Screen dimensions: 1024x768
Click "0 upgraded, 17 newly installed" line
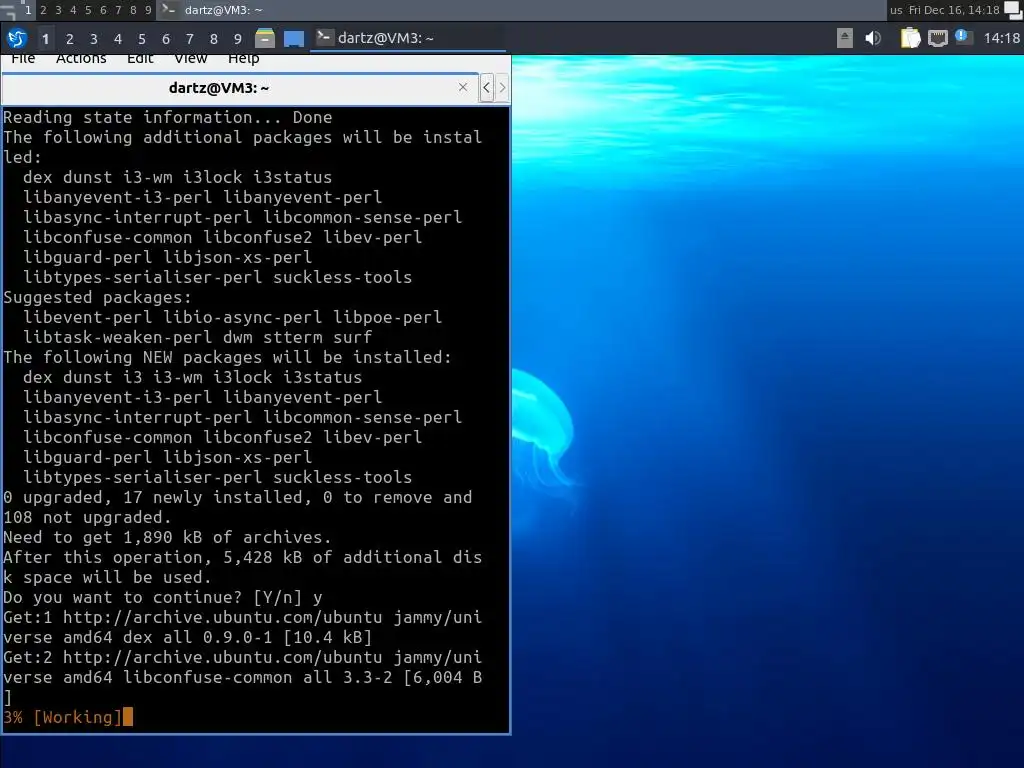[x=238, y=498]
